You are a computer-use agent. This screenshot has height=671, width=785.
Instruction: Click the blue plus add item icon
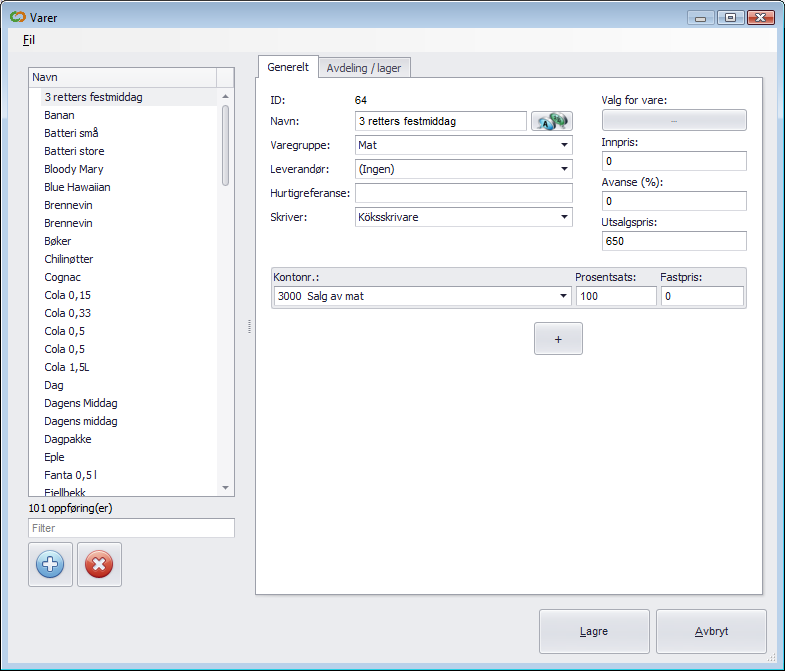50,564
